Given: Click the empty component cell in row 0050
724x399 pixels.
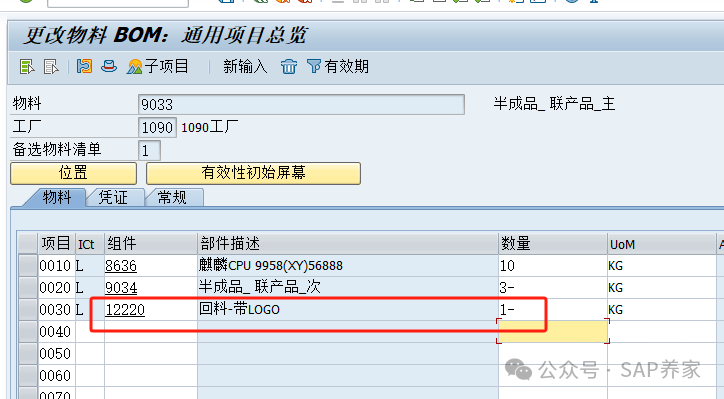Looking at the screenshot, I should point(151,354).
